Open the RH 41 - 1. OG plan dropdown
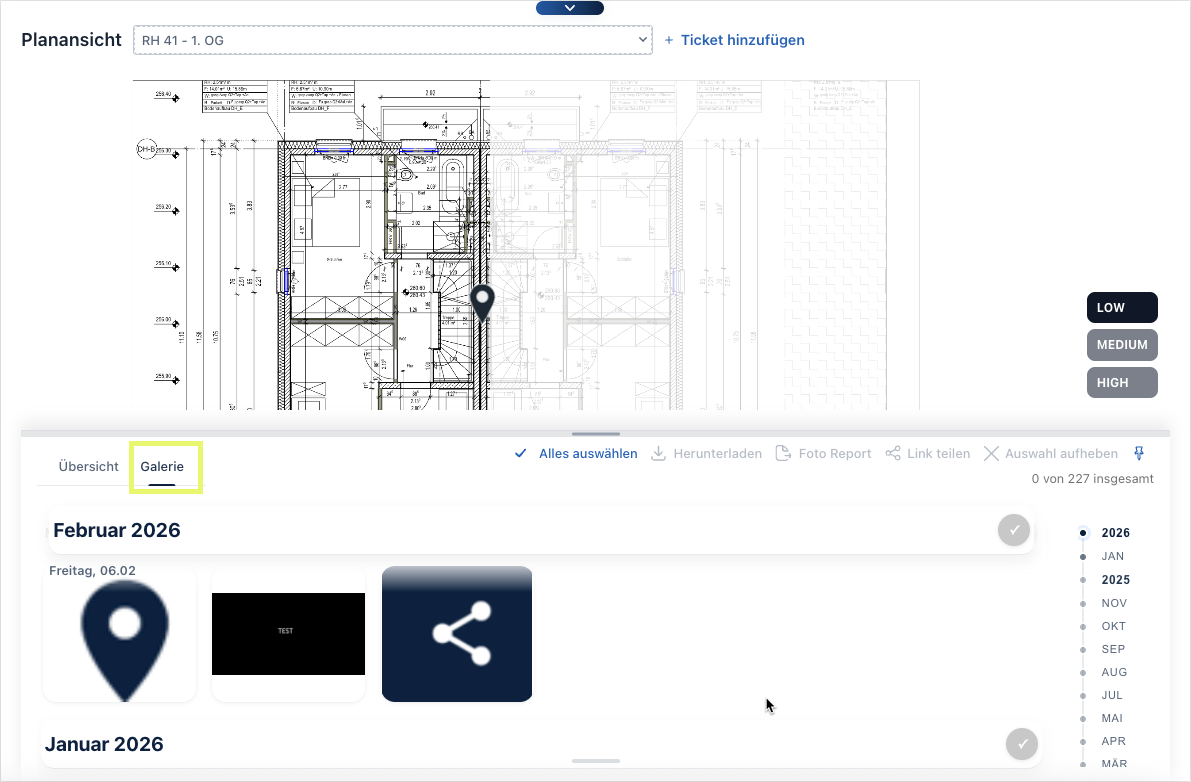1191x782 pixels. click(392, 40)
